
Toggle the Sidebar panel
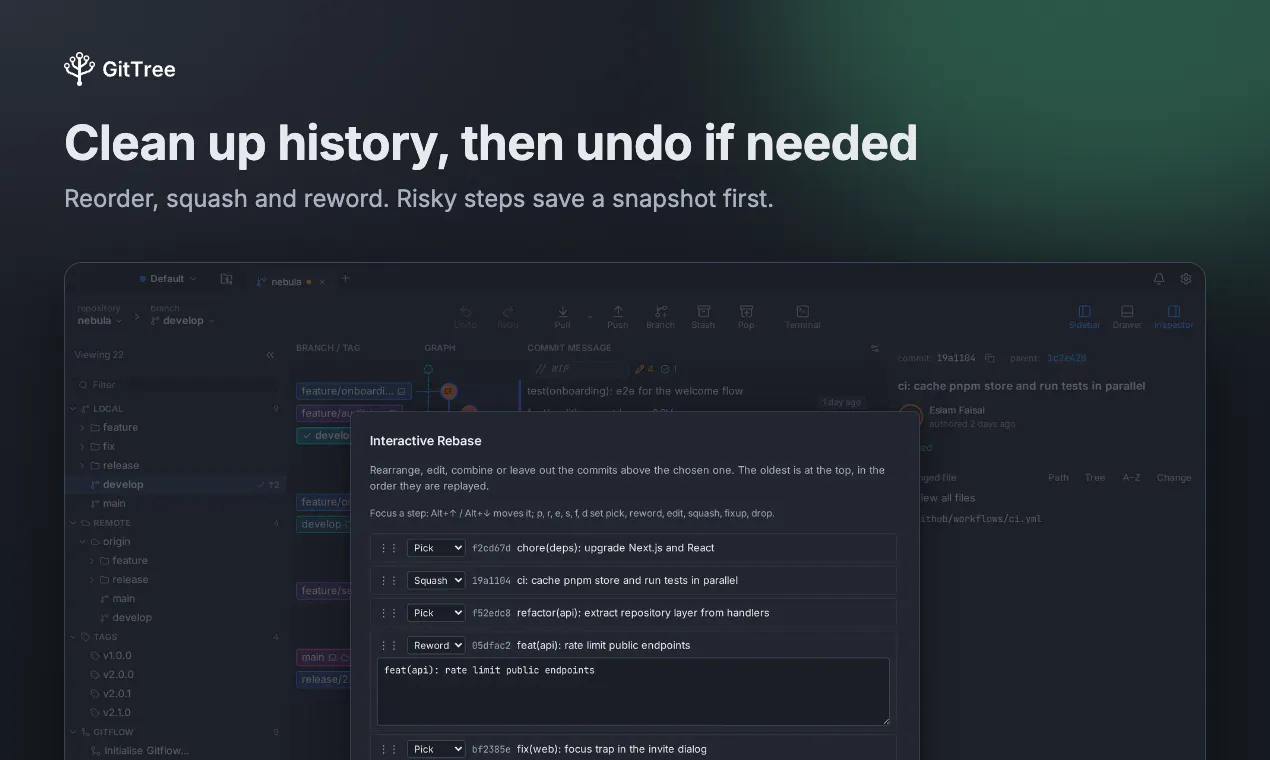point(1084,316)
